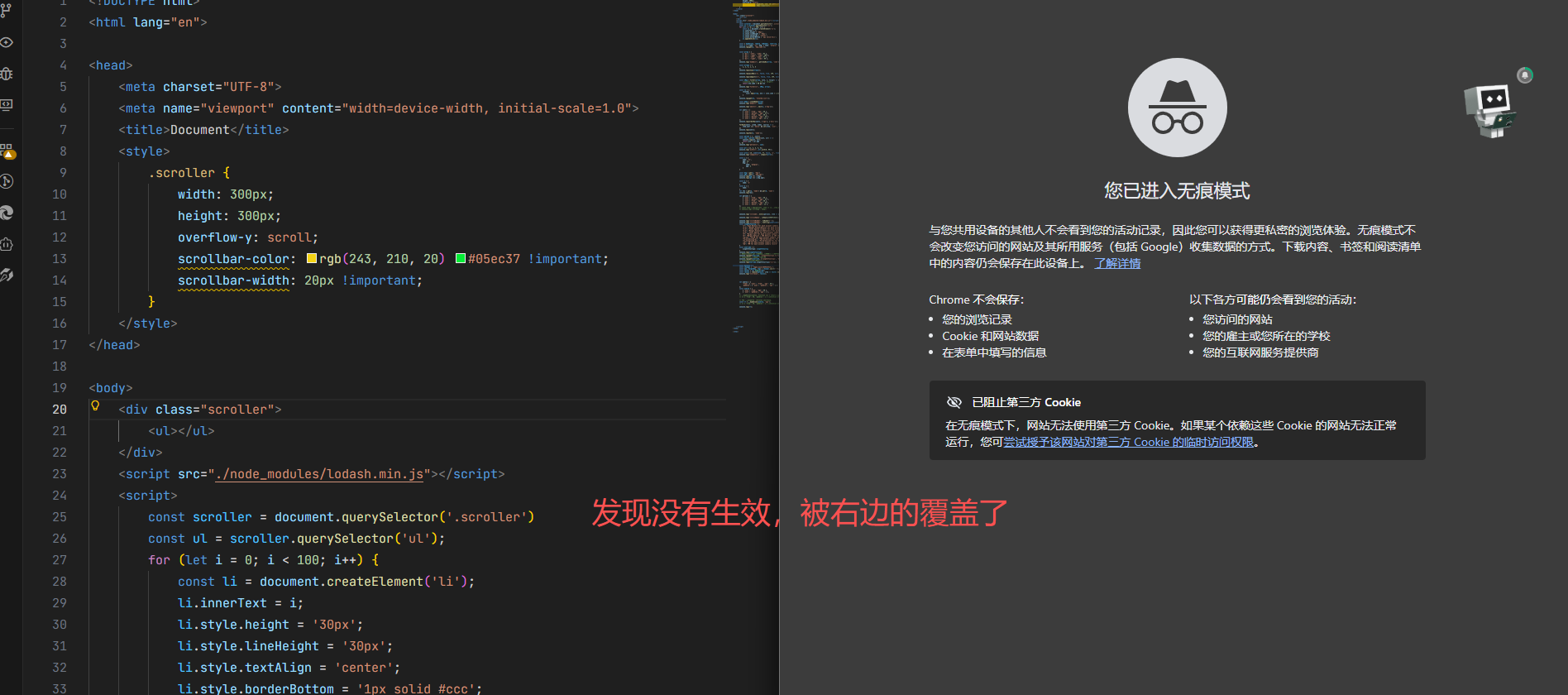
Task: Click the document.createElement('li') line
Action: pos(327,582)
